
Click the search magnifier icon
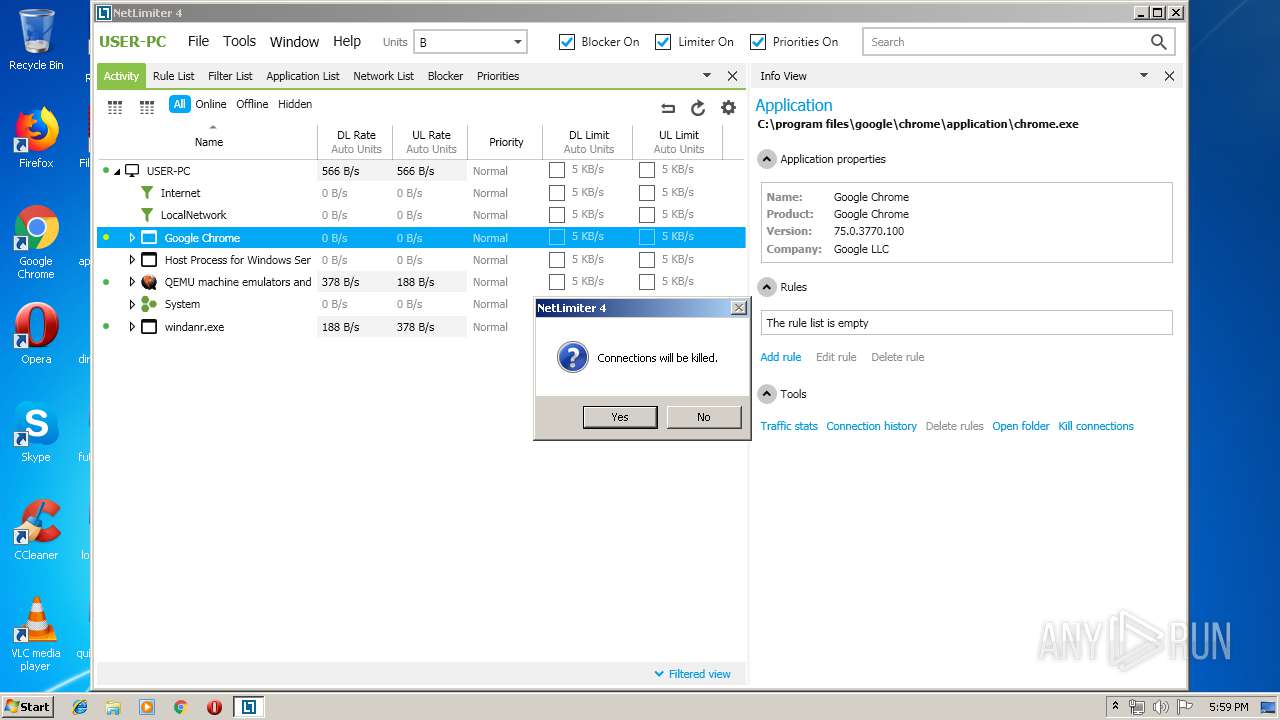pos(1158,42)
